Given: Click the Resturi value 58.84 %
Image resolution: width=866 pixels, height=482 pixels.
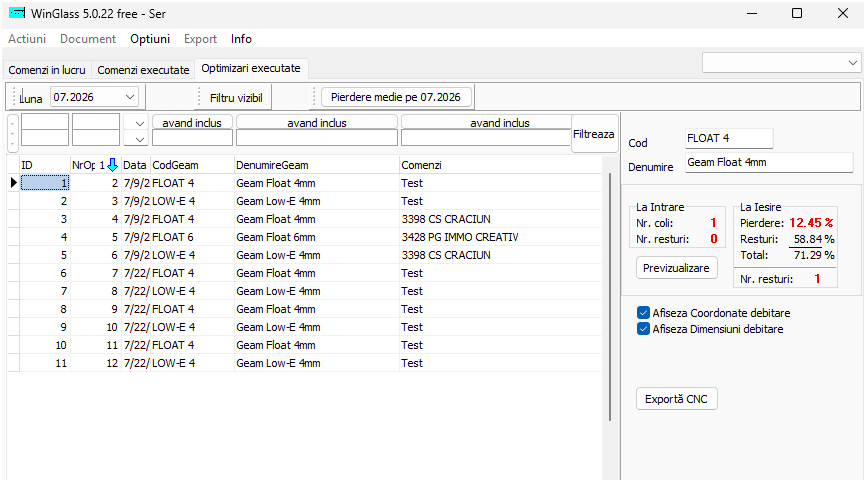Looking at the screenshot, I should click(x=814, y=239).
